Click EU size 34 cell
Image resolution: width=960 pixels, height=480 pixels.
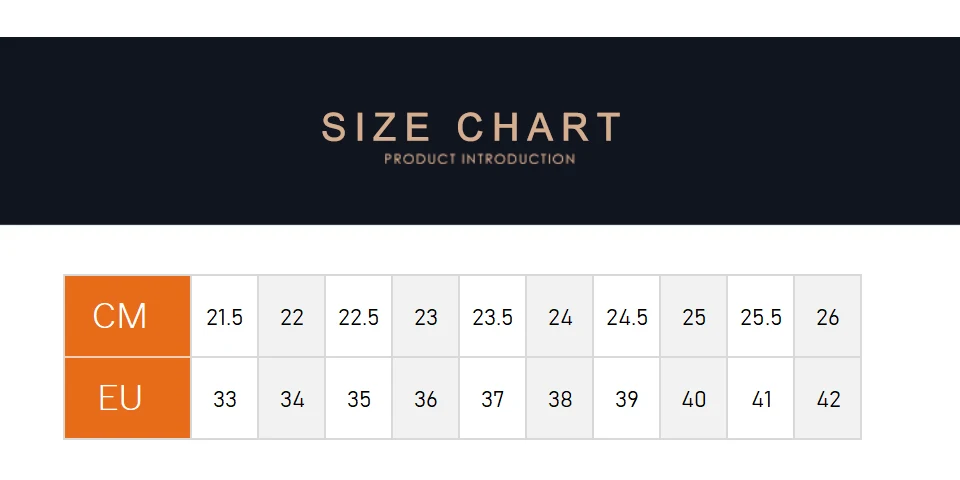292,399
